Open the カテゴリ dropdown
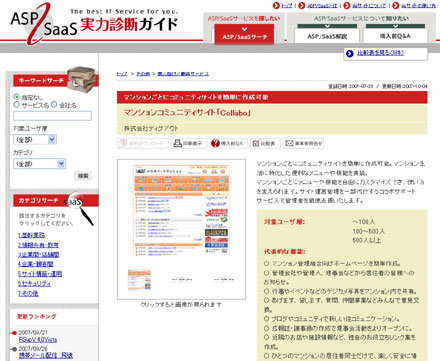 click(x=39, y=164)
